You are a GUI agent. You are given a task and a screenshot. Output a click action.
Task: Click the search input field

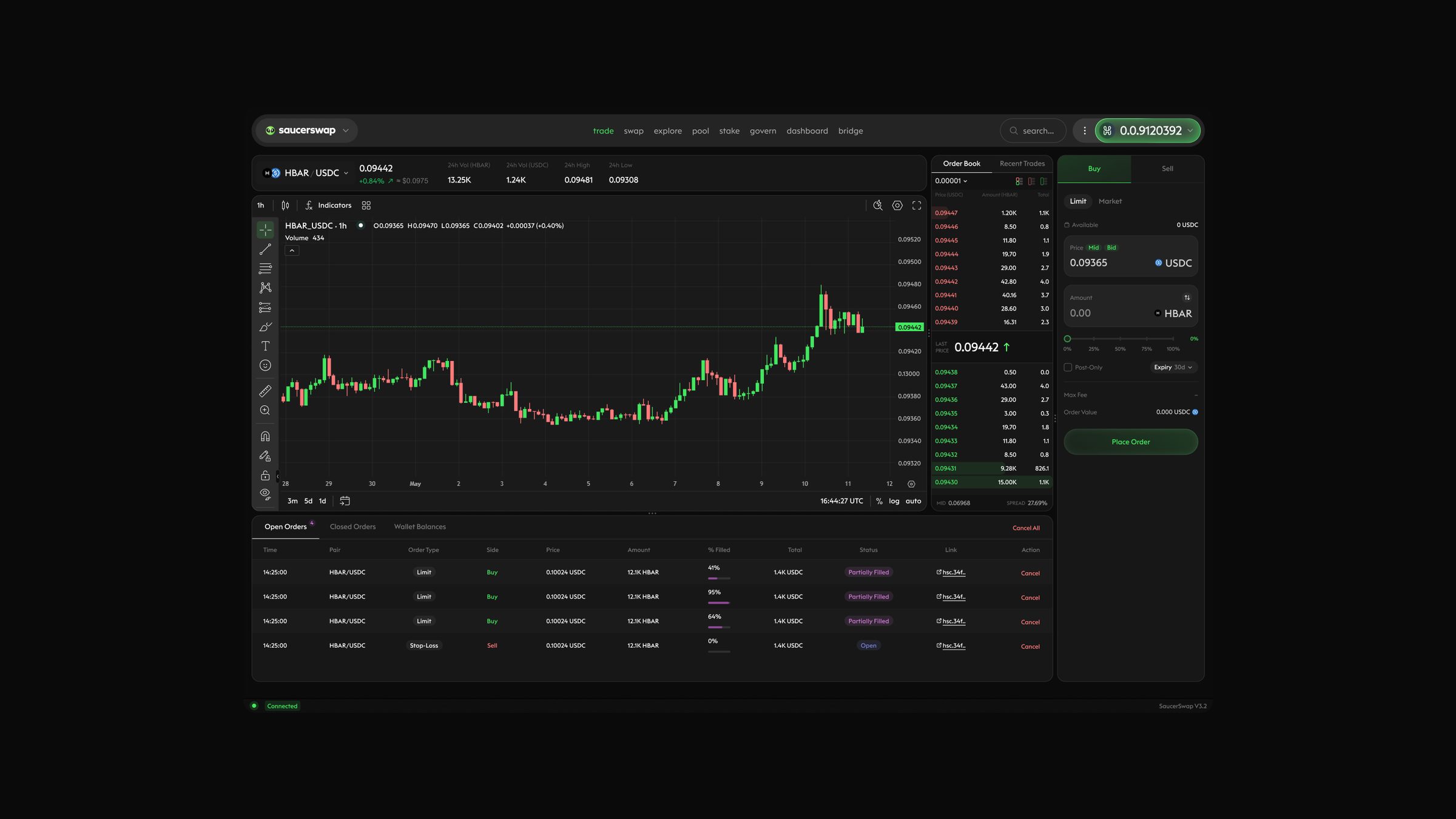(1033, 130)
